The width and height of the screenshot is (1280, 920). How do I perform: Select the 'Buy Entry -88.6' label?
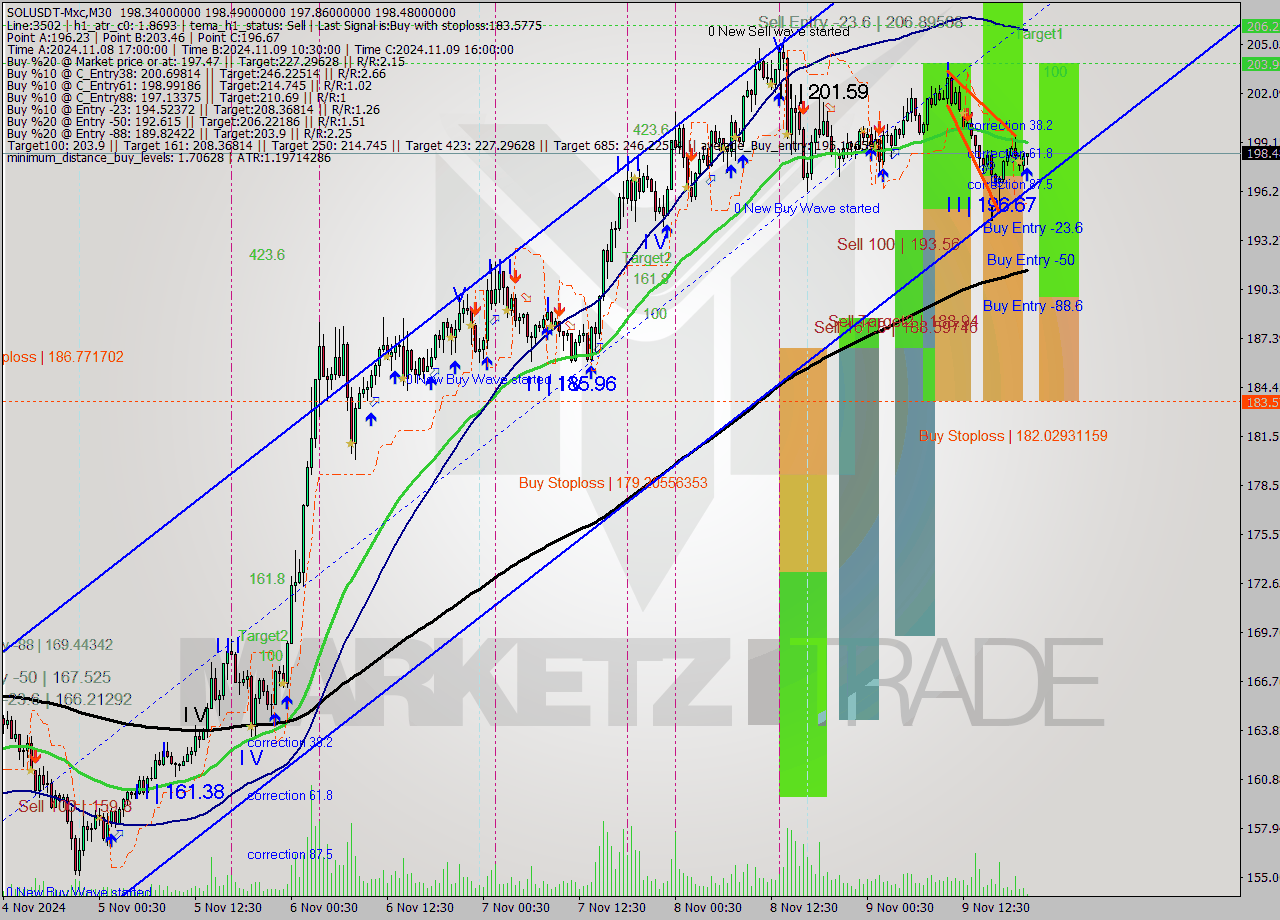(1033, 306)
